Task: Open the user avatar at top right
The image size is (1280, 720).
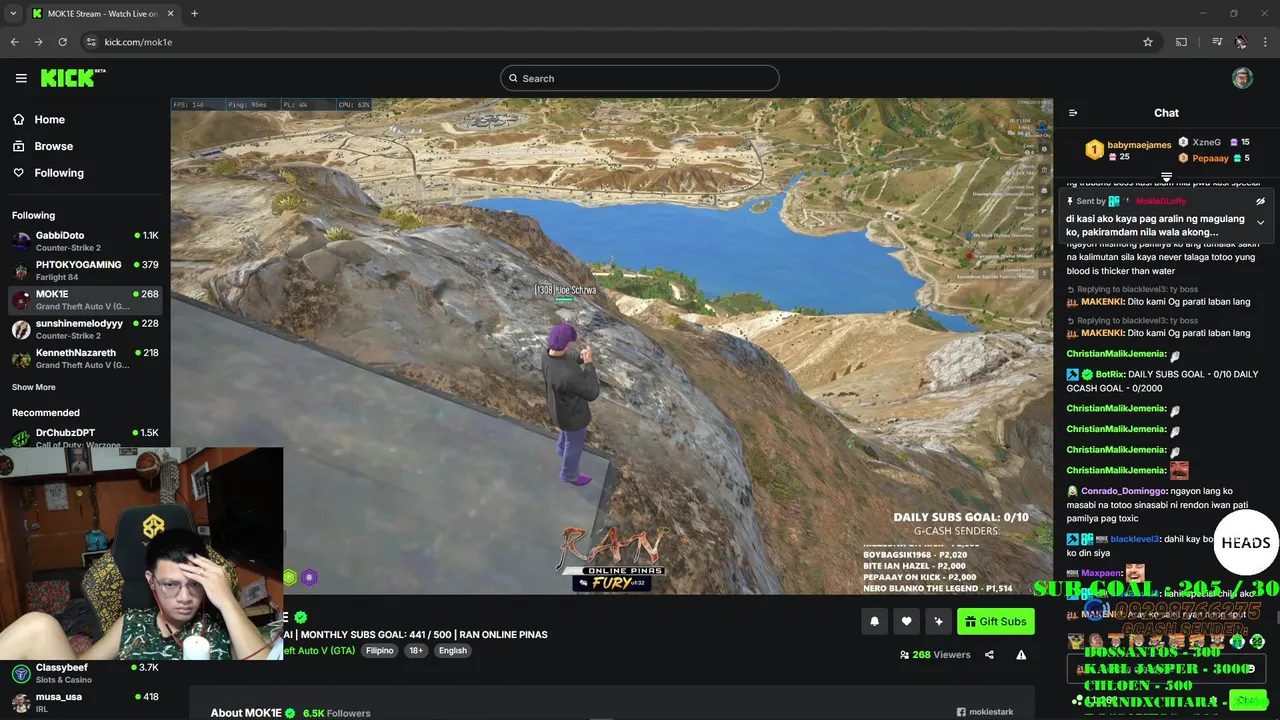Action: [x=1242, y=78]
